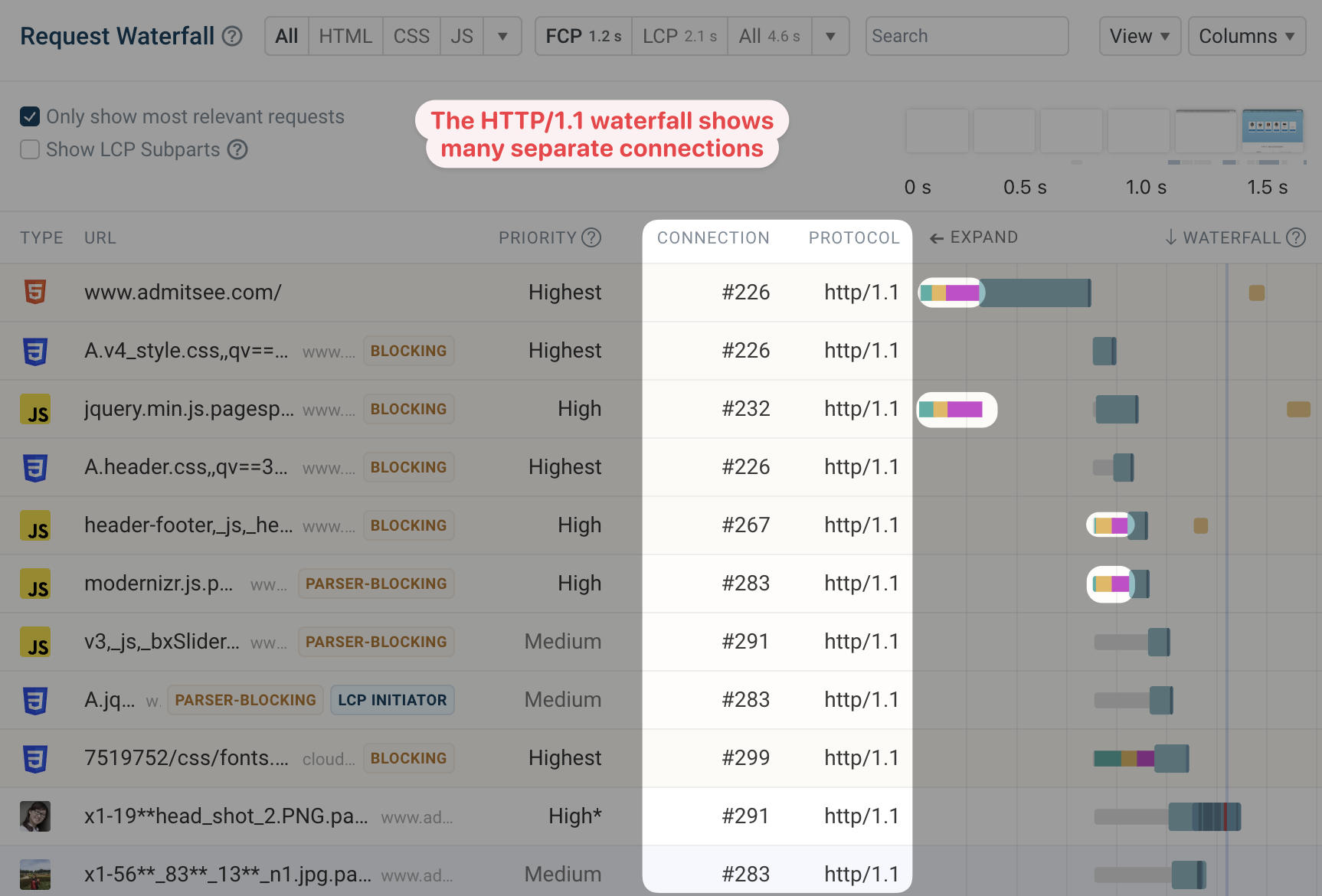This screenshot has height=896, width=1322.
Task: Click the HTML icon for www.admitsee.com/
Action: coord(35,292)
